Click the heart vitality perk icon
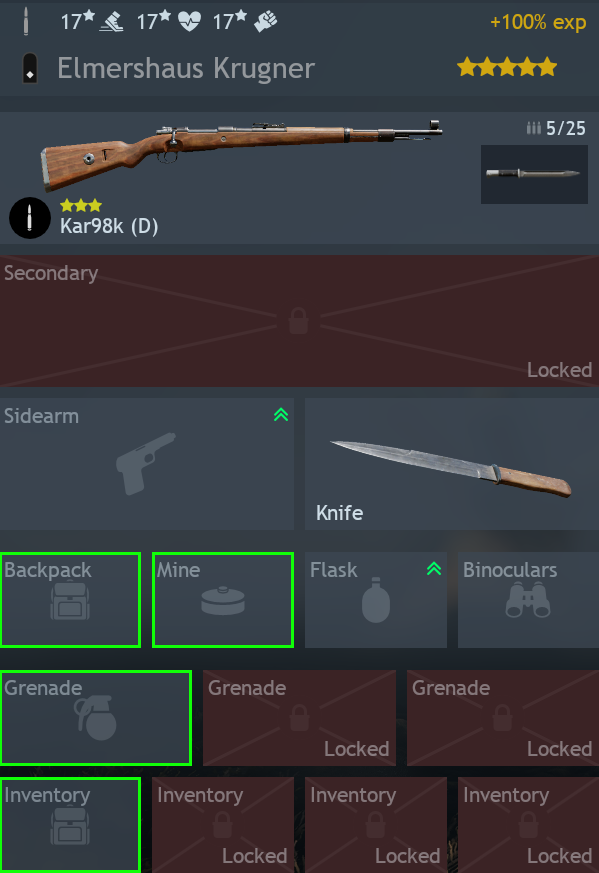 [x=189, y=22]
